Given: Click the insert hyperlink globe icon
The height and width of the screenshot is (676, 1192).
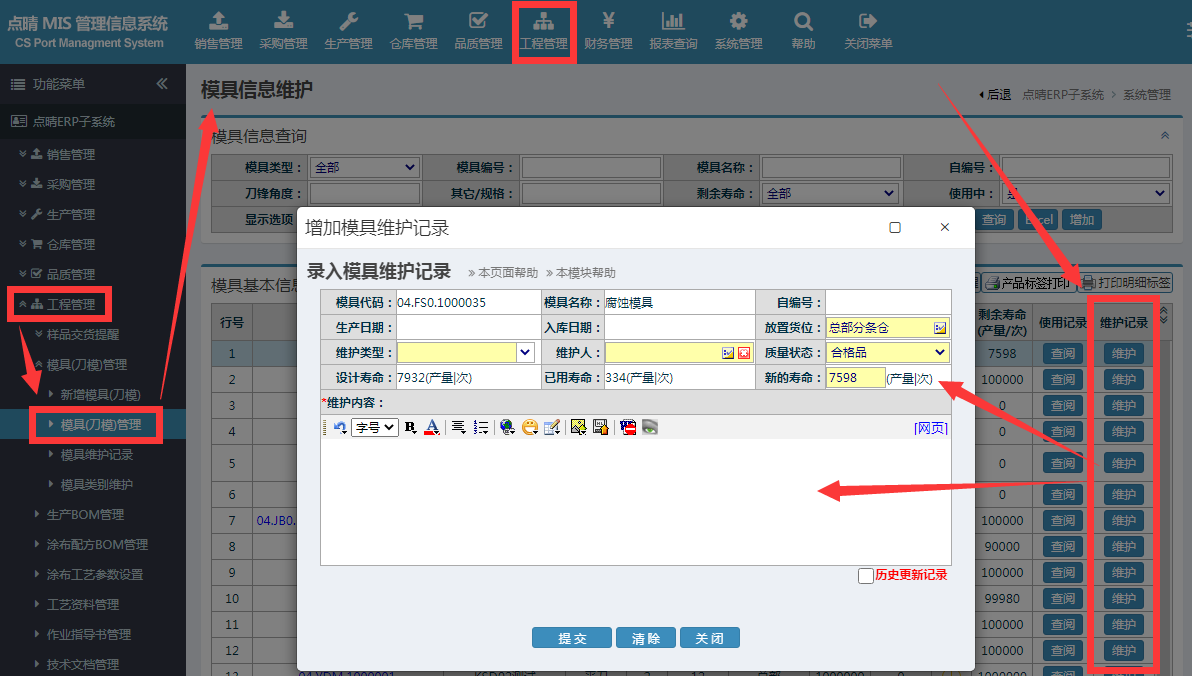Looking at the screenshot, I should [x=507, y=427].
